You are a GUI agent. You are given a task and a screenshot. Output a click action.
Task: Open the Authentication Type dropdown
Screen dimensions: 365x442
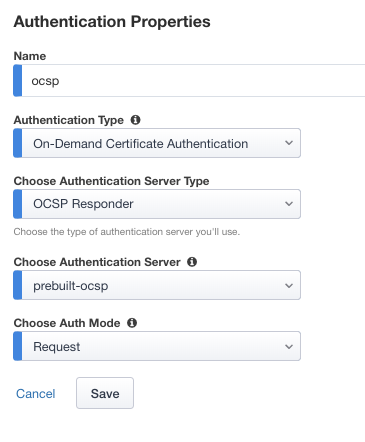[157, 143]
